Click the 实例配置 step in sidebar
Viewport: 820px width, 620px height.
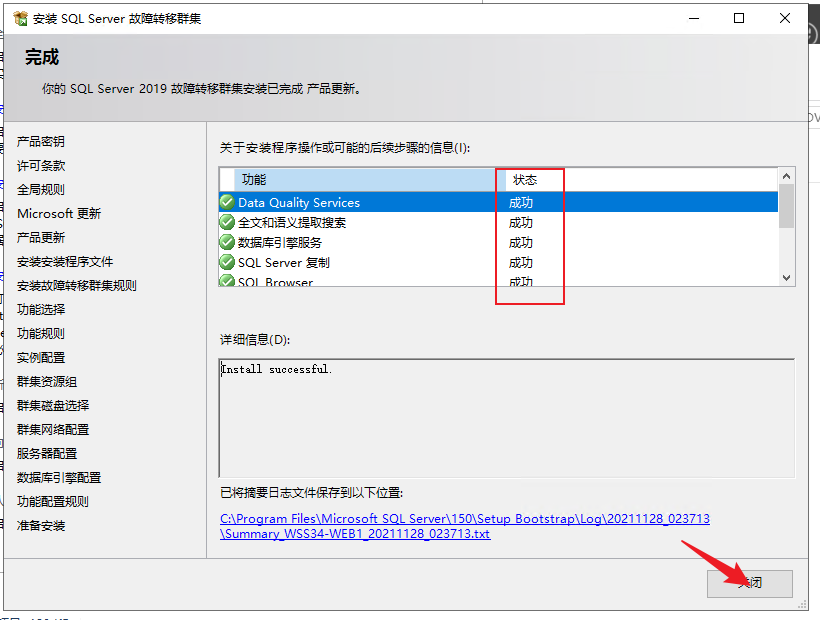tap(41, 358)
